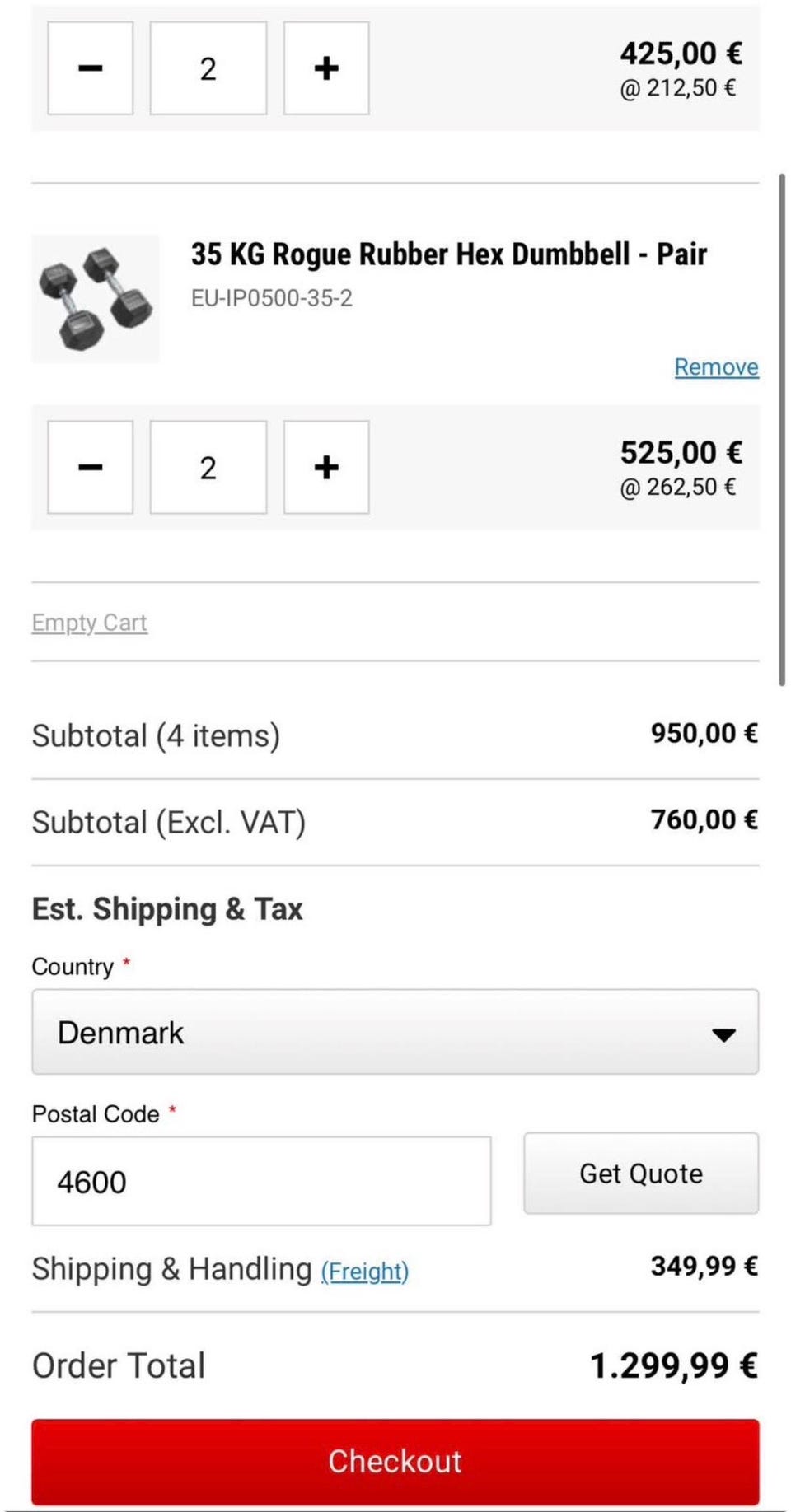This screenshot has height=1512, width=791.
Task: Increase quantity of the 212,50 € item
Action: click(x=326, y=68)
